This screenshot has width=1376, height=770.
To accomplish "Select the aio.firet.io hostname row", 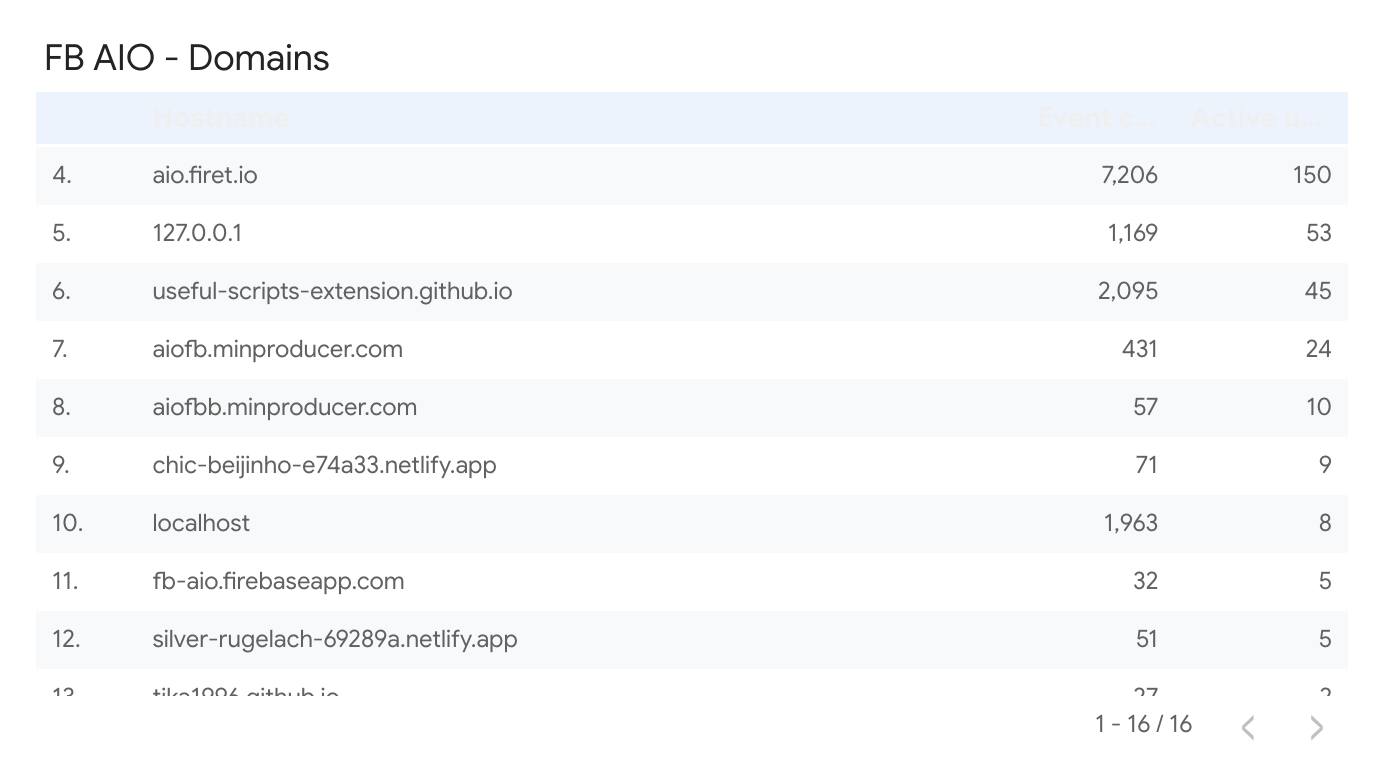I will pos(692,175).
